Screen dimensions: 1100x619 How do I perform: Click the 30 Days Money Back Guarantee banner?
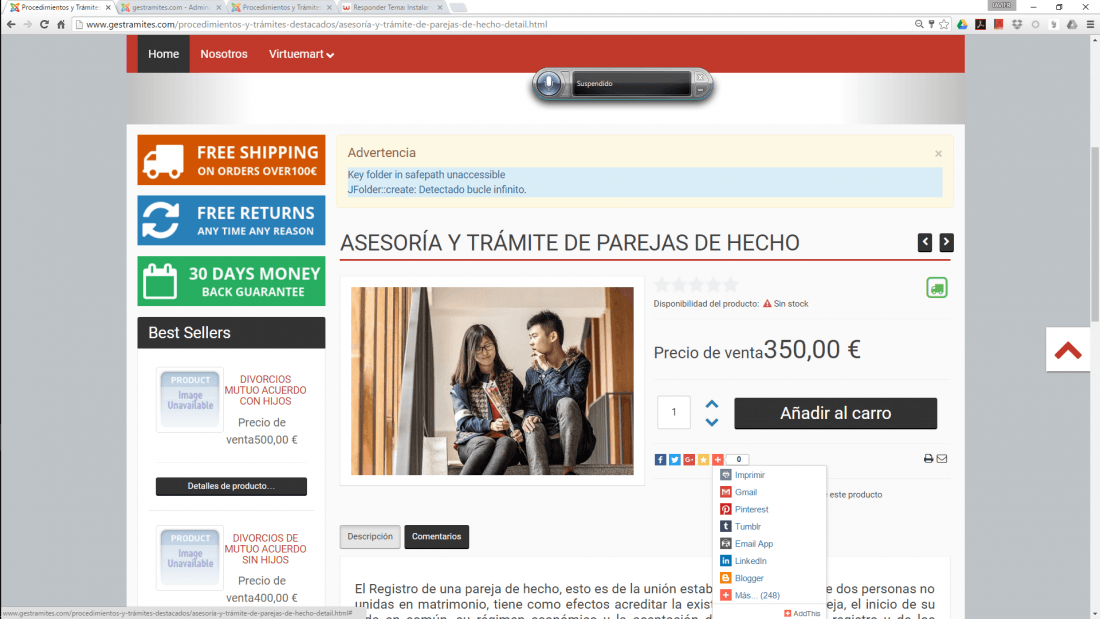(232, 281)
